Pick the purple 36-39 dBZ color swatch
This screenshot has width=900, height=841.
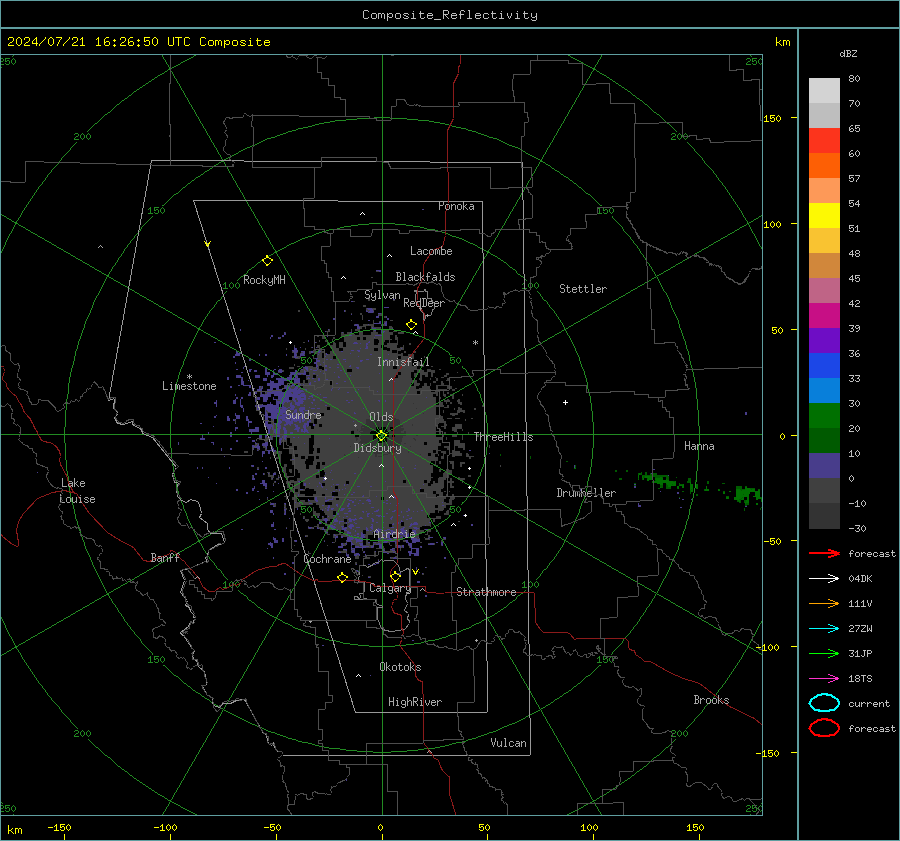824,340
